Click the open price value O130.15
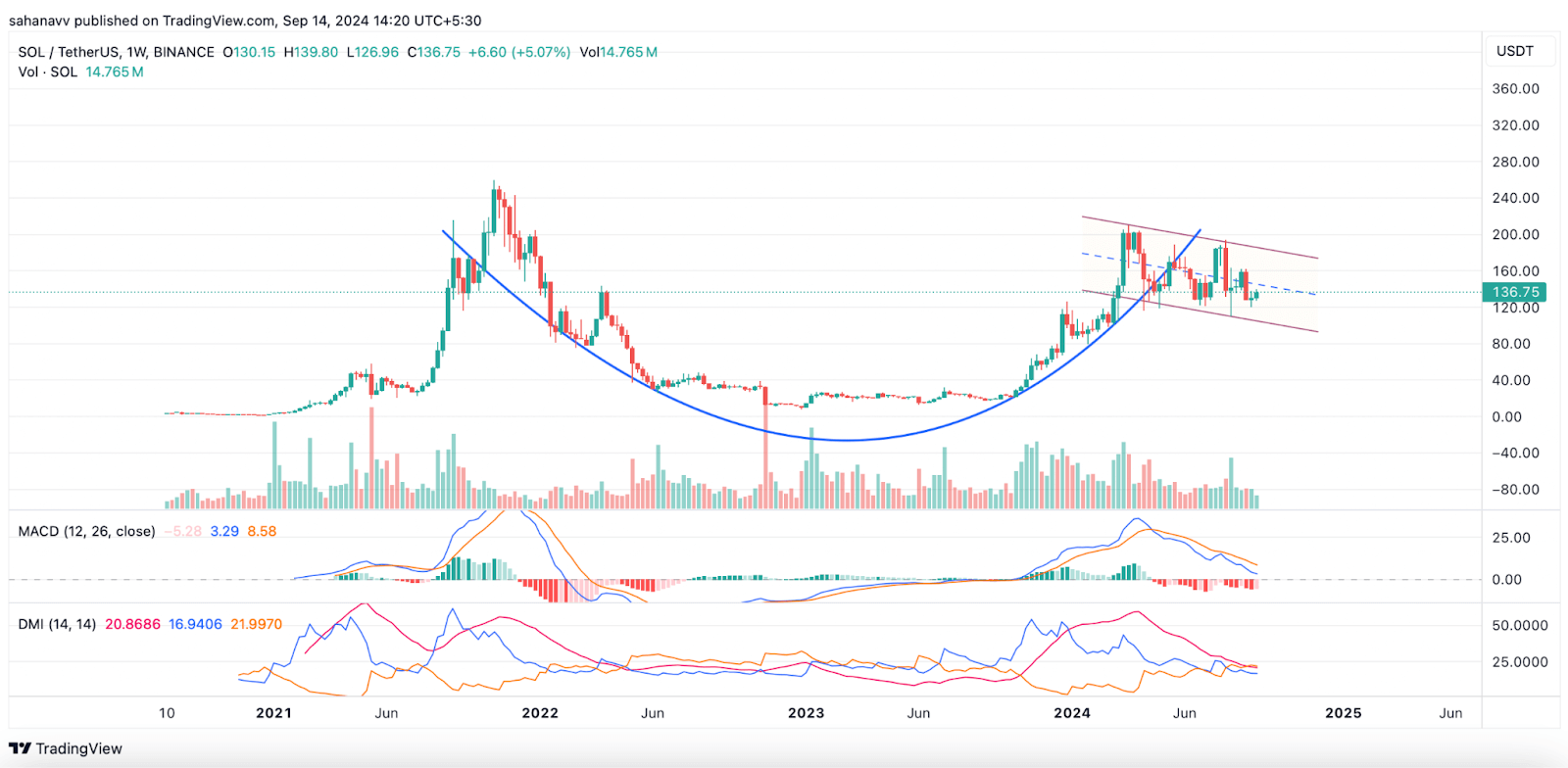The image size is (1568, 768). point(249,52)
